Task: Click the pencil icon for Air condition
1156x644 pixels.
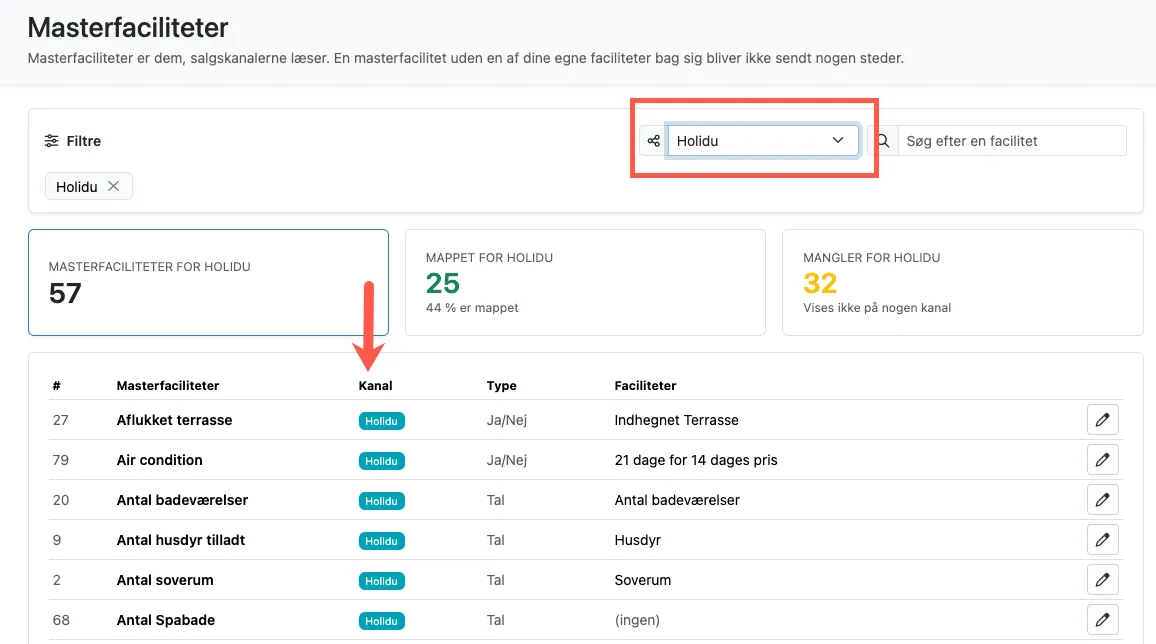Action: pyautogui.click(x=1102, y=460)
